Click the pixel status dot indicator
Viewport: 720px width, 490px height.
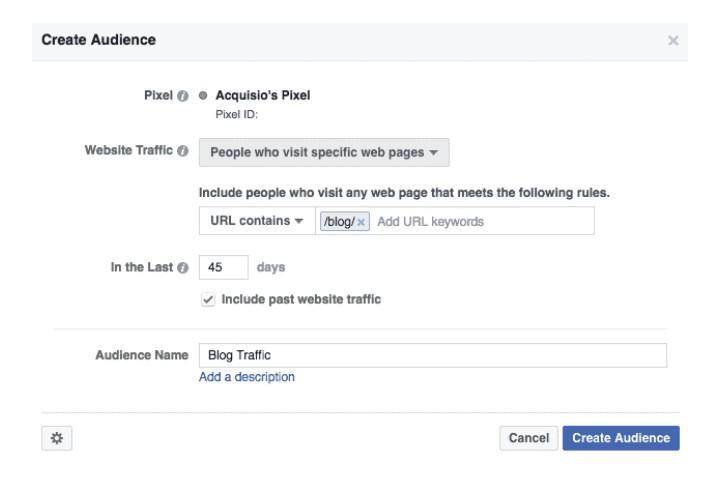tap(203, 96)
